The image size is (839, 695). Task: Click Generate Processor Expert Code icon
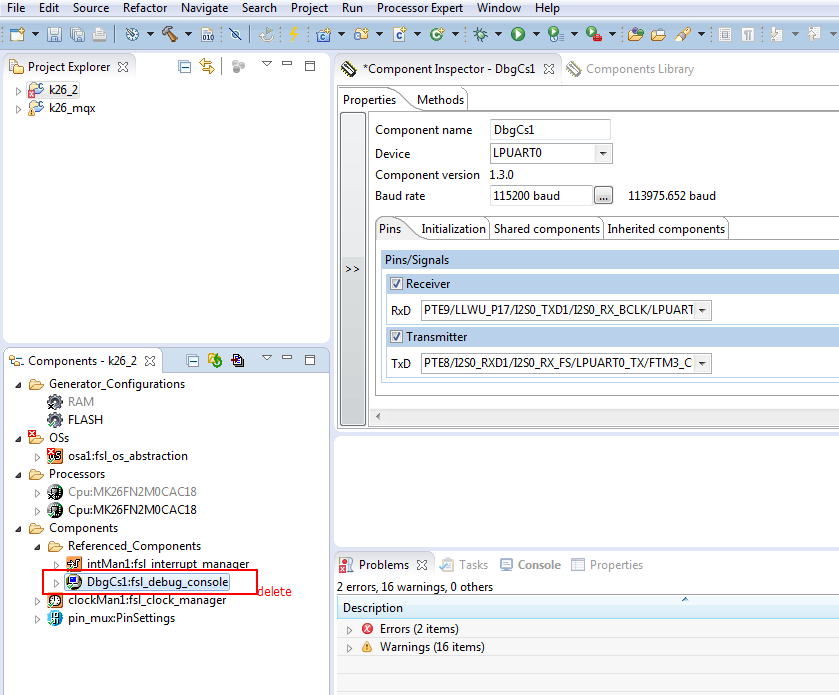point(215,361)
